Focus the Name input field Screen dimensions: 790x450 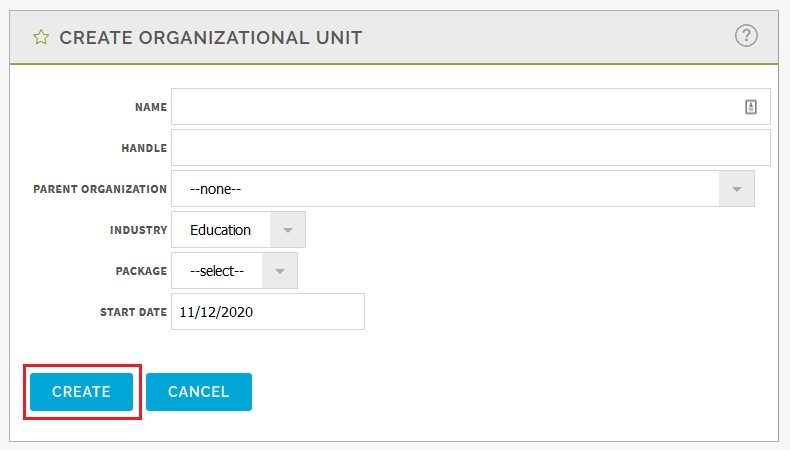click(455, 107)
